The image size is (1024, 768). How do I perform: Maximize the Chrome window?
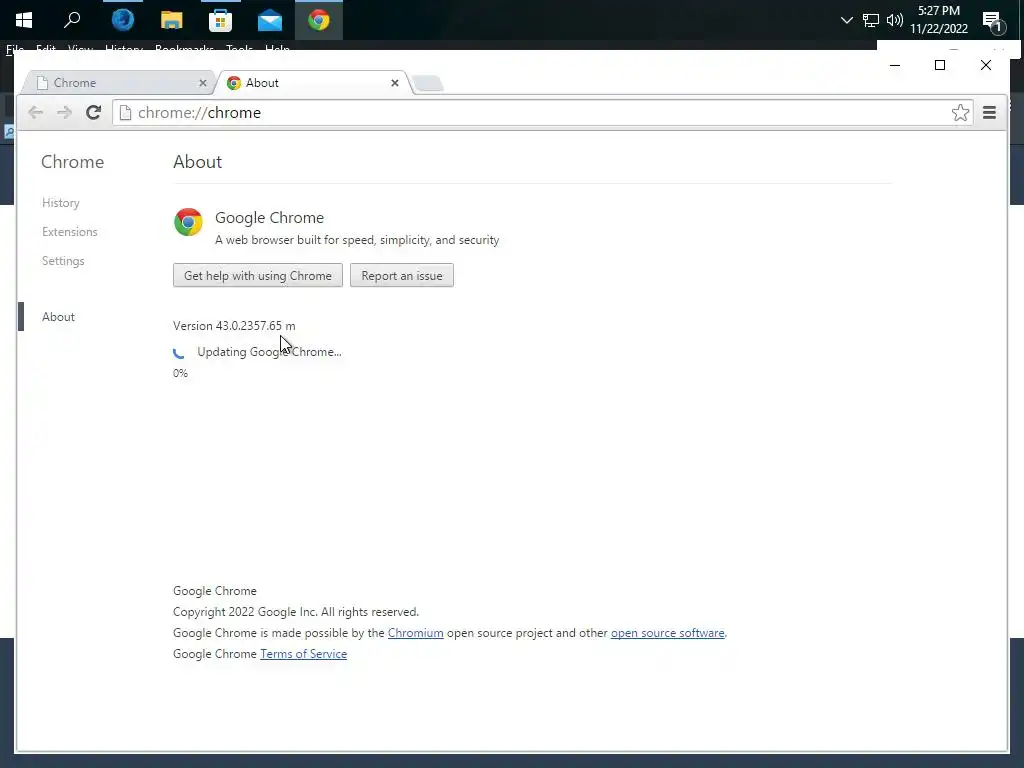pyautogui.click(x=940, y=65)
